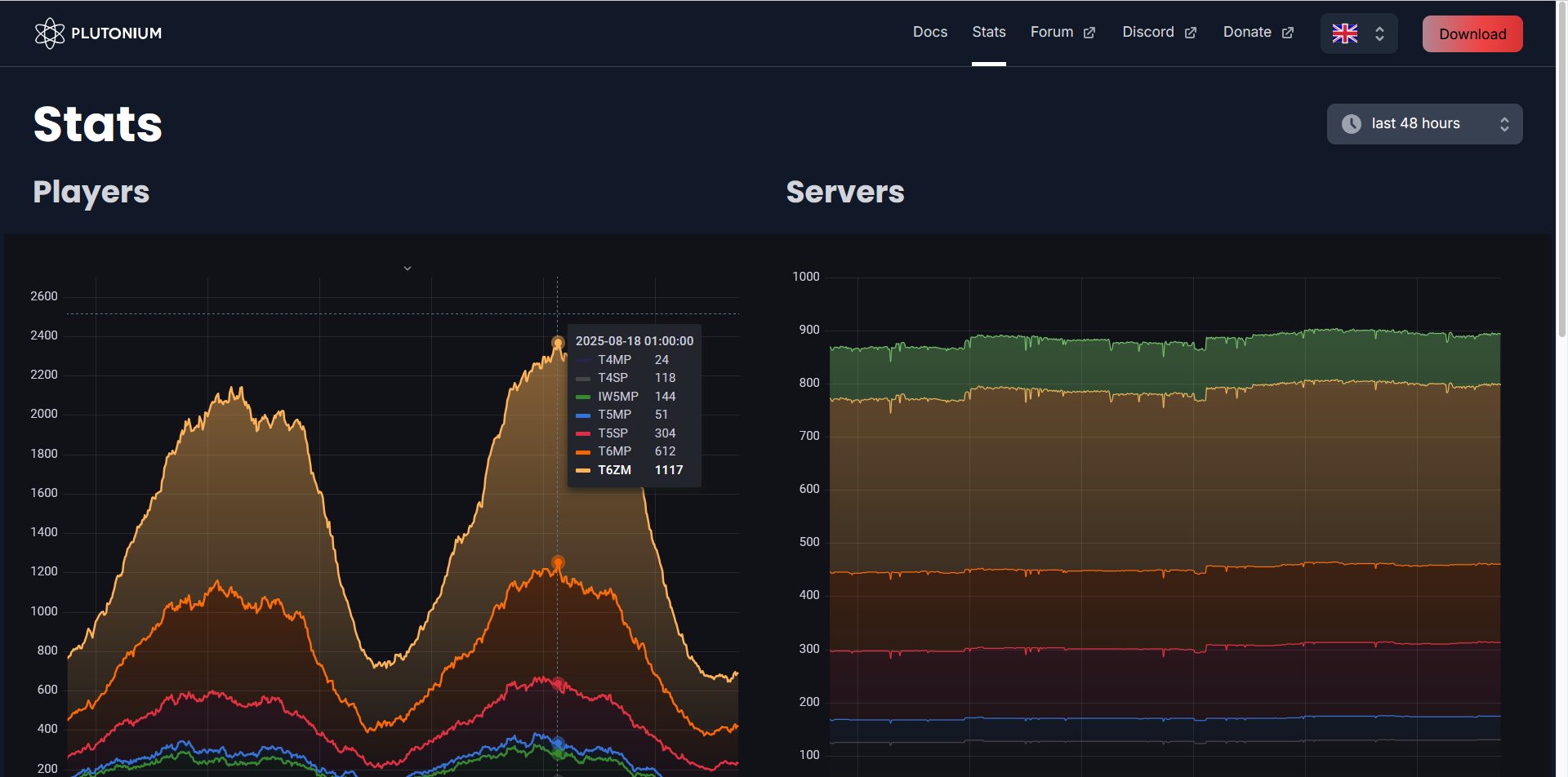Click the UK flag language icon

pos(1344,33)
